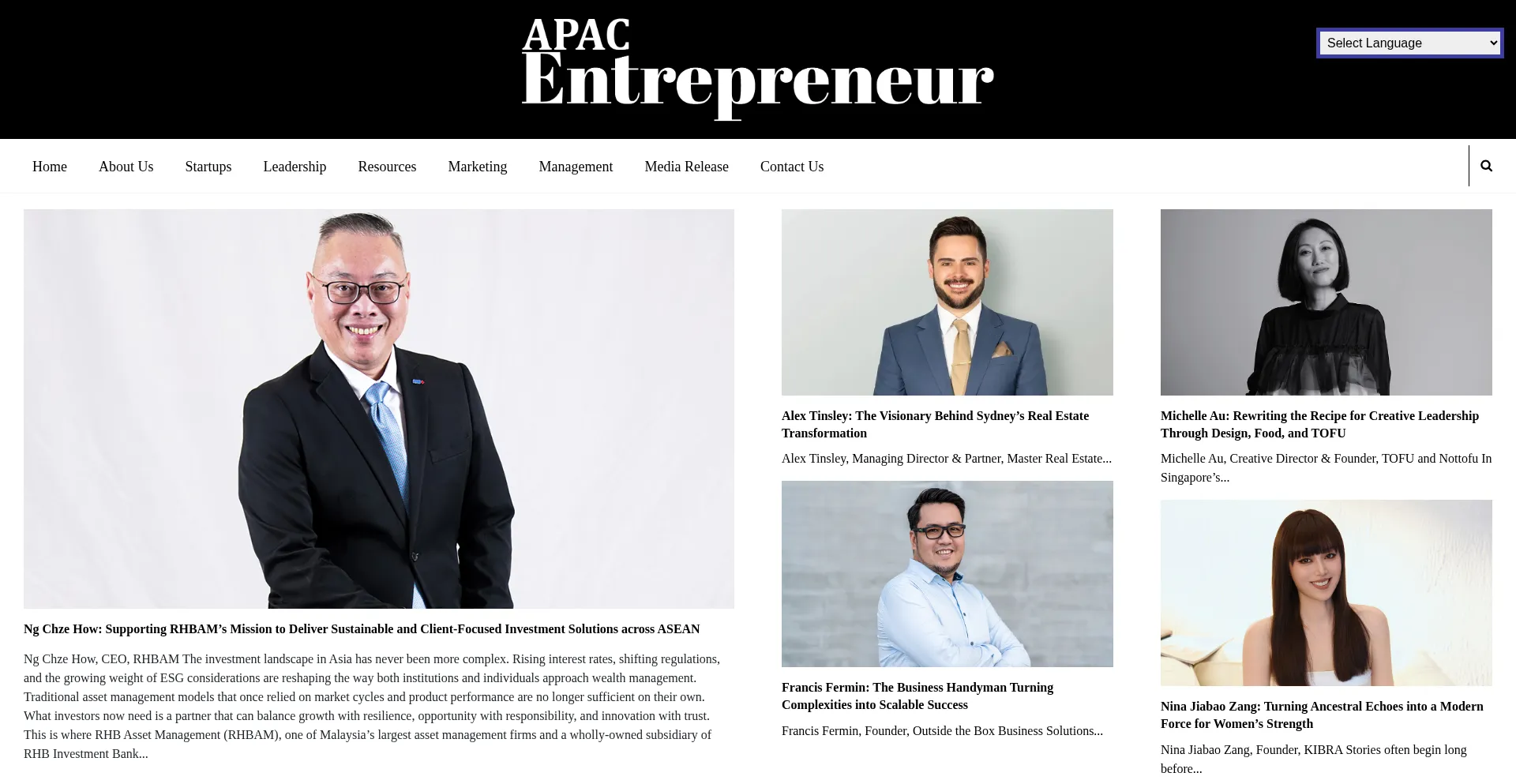Click the APAC Entrepreneur logo
Viewport: 1516px width, 784px height.
point(757,69)
